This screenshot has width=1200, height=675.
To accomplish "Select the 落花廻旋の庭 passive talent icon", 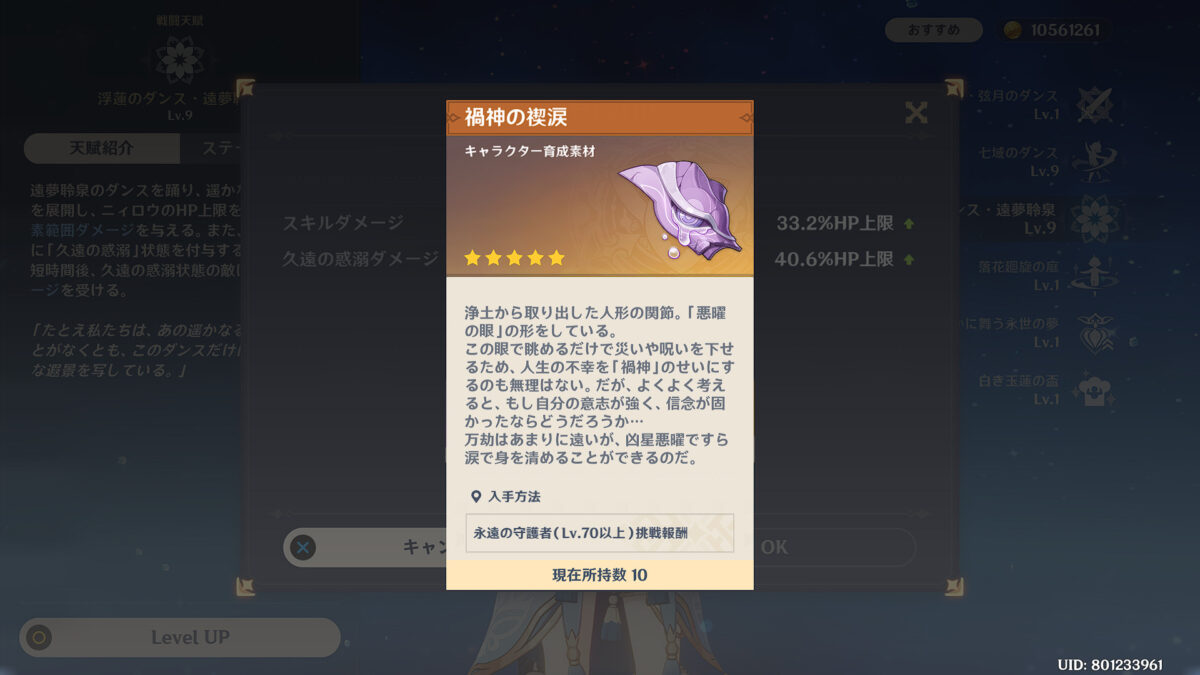I will (1094, 276).
